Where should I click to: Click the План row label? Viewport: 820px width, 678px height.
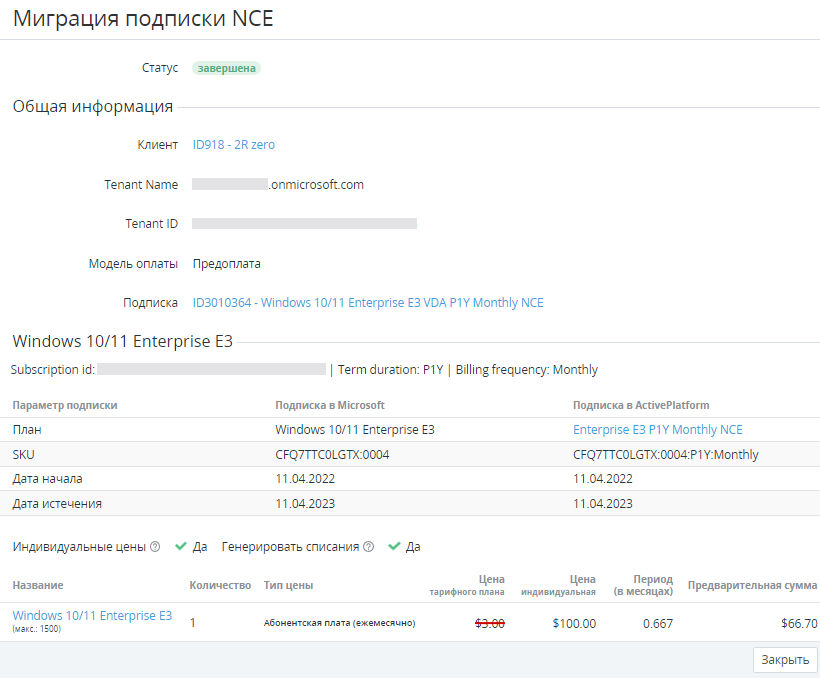[27, 430]
